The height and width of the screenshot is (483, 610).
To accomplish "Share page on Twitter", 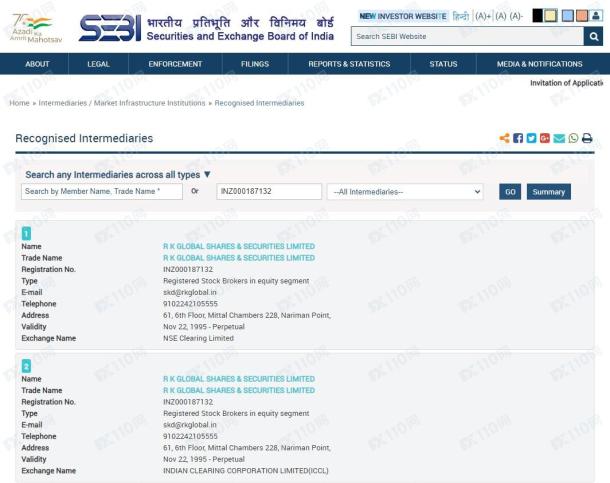I will coord(531,138).
